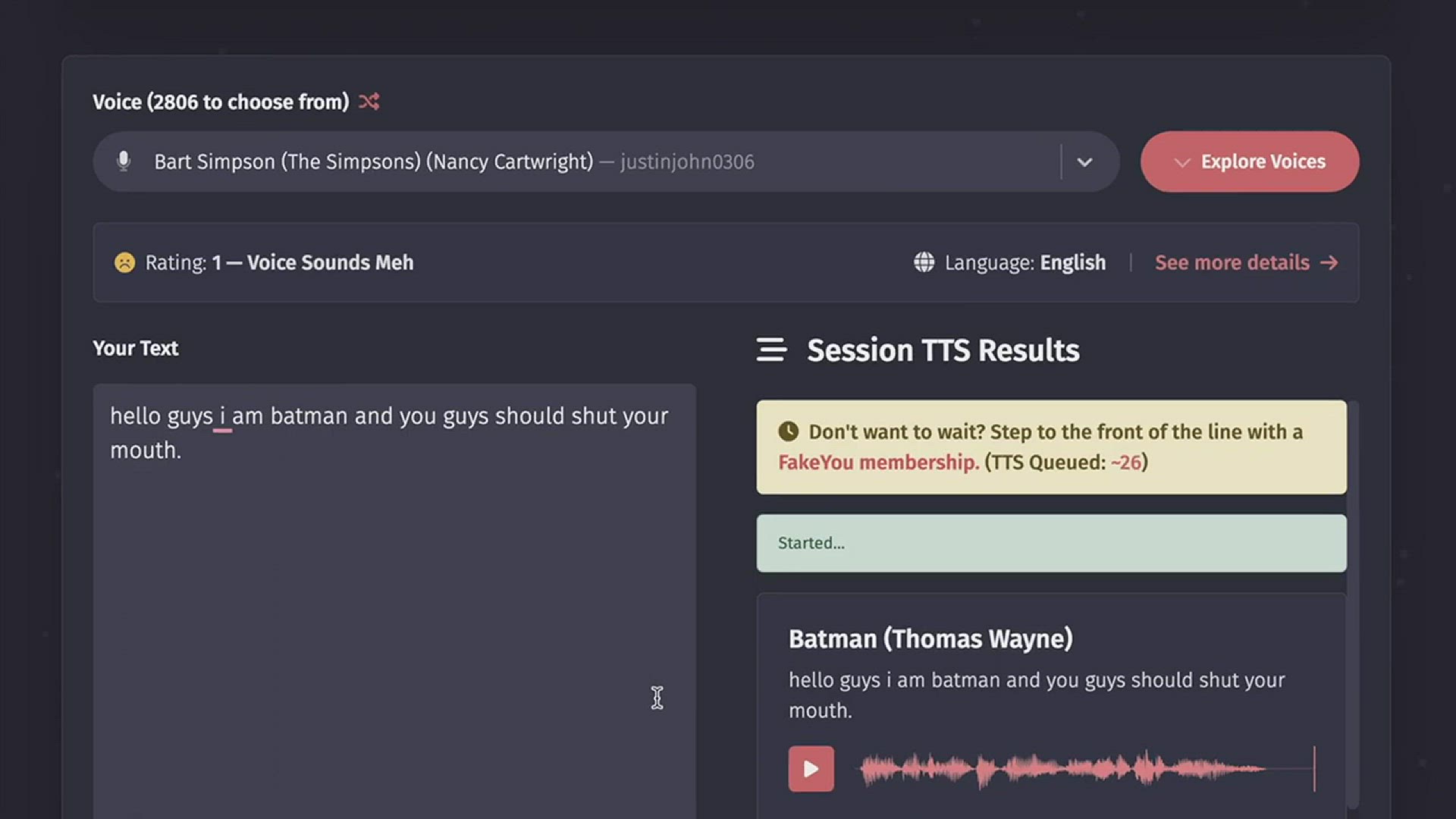Viewport: 1456px width, 819px height.
Task: Play the Batman (Thomas Wayne) audio
Action: (811, 769)
